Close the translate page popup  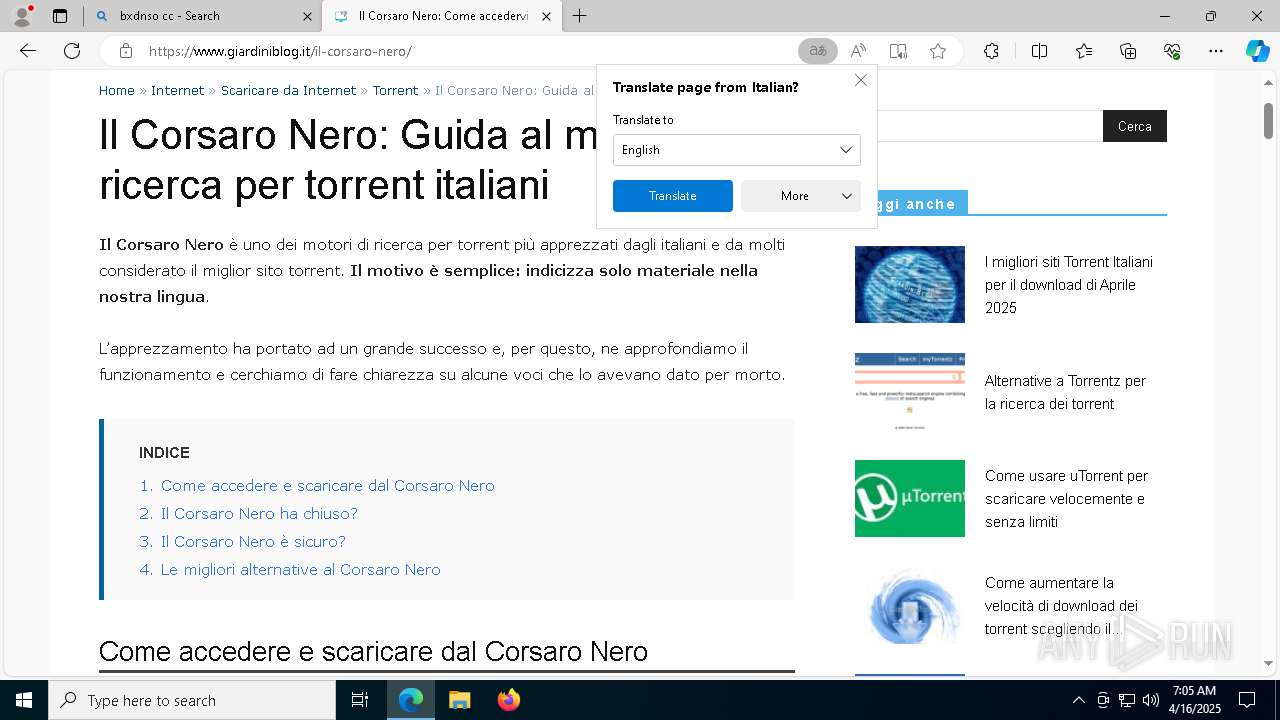click(861, 80)
